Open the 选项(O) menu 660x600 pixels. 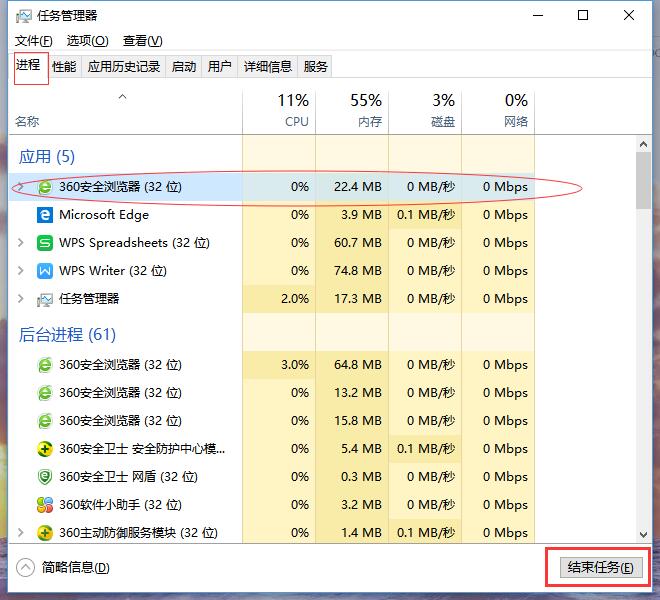(x=88, y=41)
